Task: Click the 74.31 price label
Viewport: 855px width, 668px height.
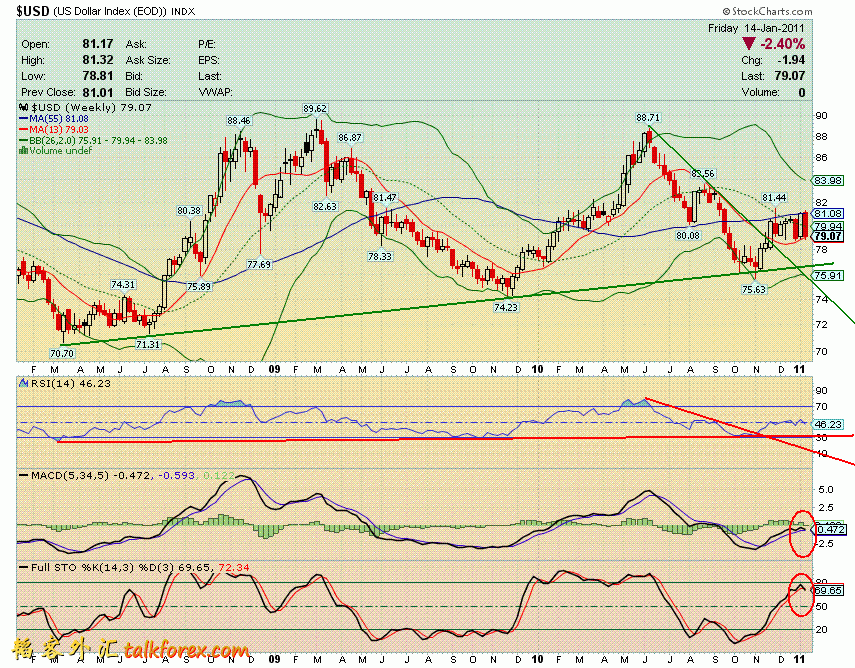Action: [123, 285]
